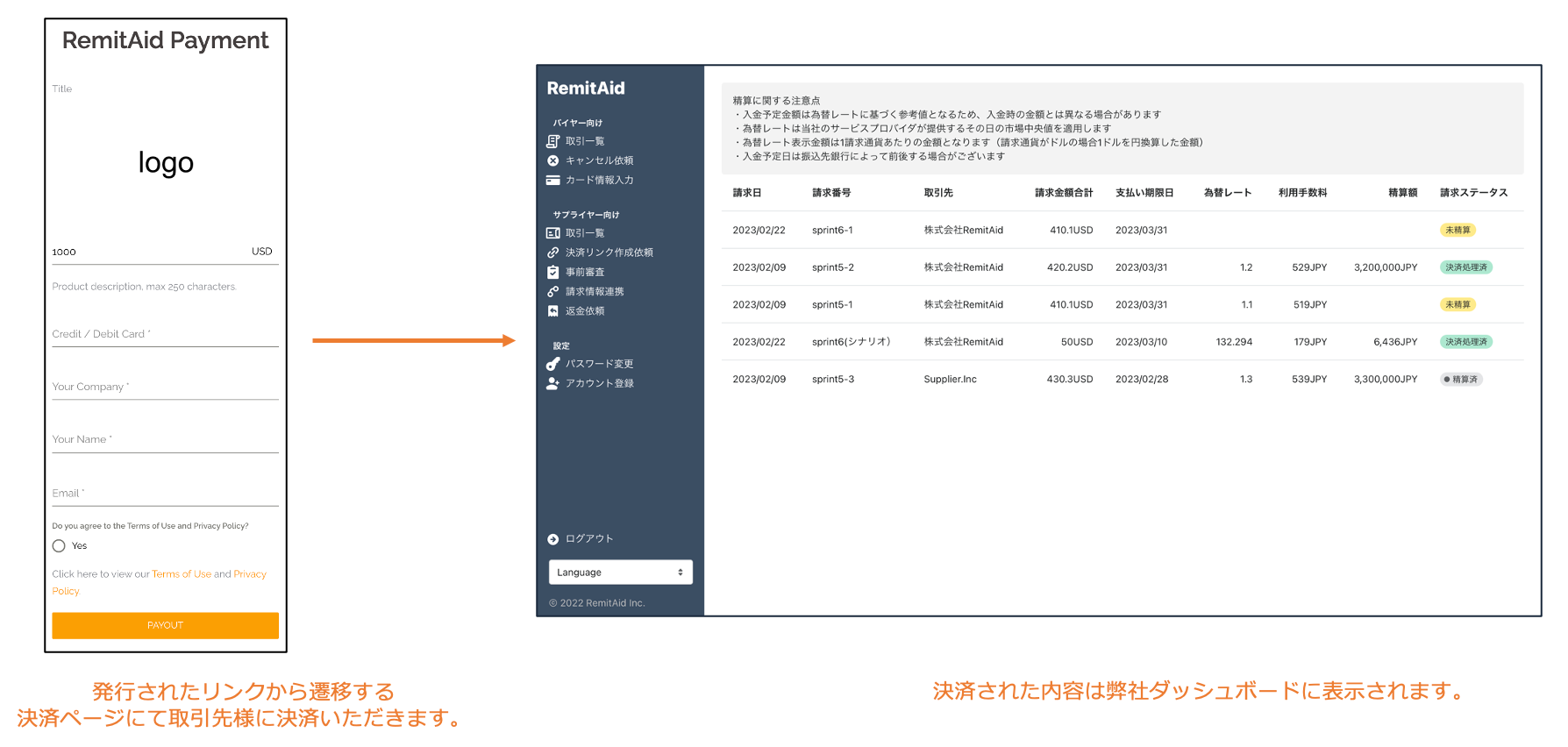The height and width of the screenshot is (747, 1568).
Task: Click the 未精算 badge in sprint6-1 row
Action: [x=1458, y=231]
